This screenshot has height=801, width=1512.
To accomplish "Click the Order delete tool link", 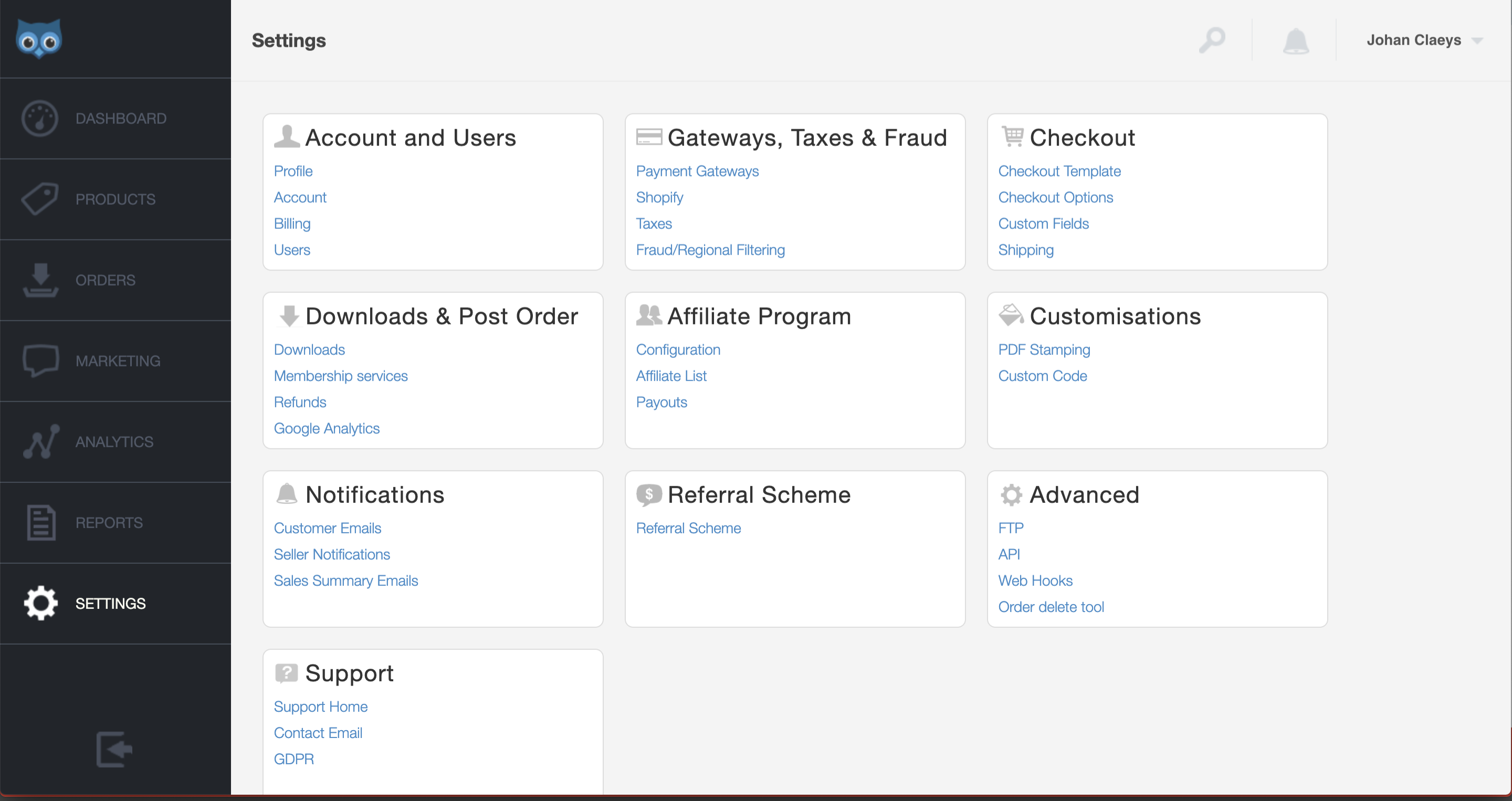I will (x=1051, y=606).
